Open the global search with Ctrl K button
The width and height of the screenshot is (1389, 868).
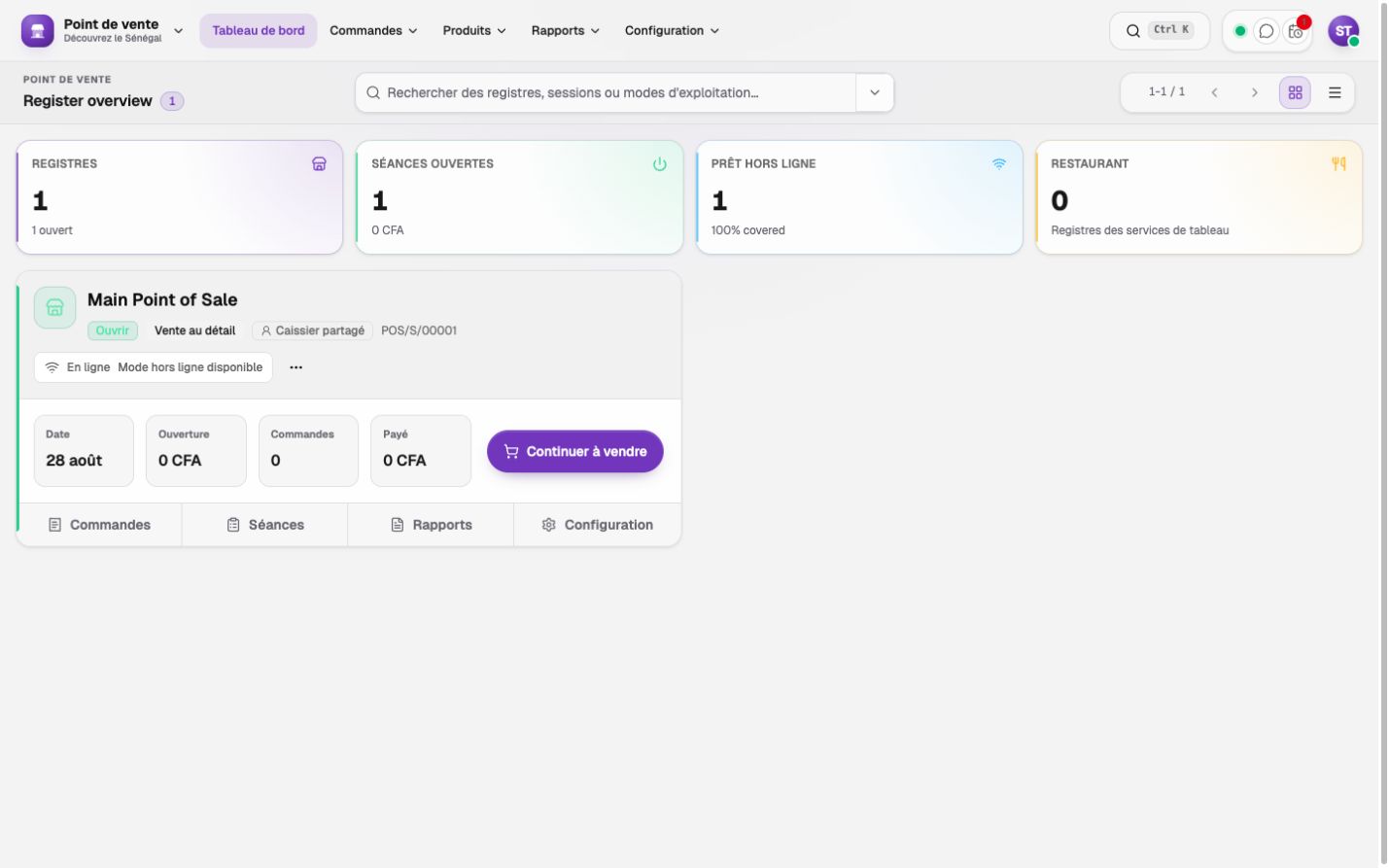[1159, 30]
